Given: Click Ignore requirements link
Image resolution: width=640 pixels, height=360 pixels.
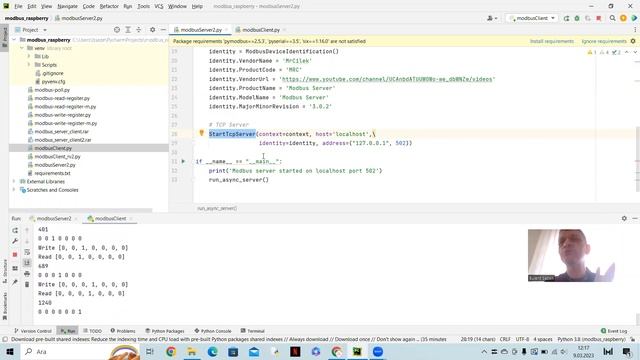Looking at the screenshot, I should click(x=604, y=41).
